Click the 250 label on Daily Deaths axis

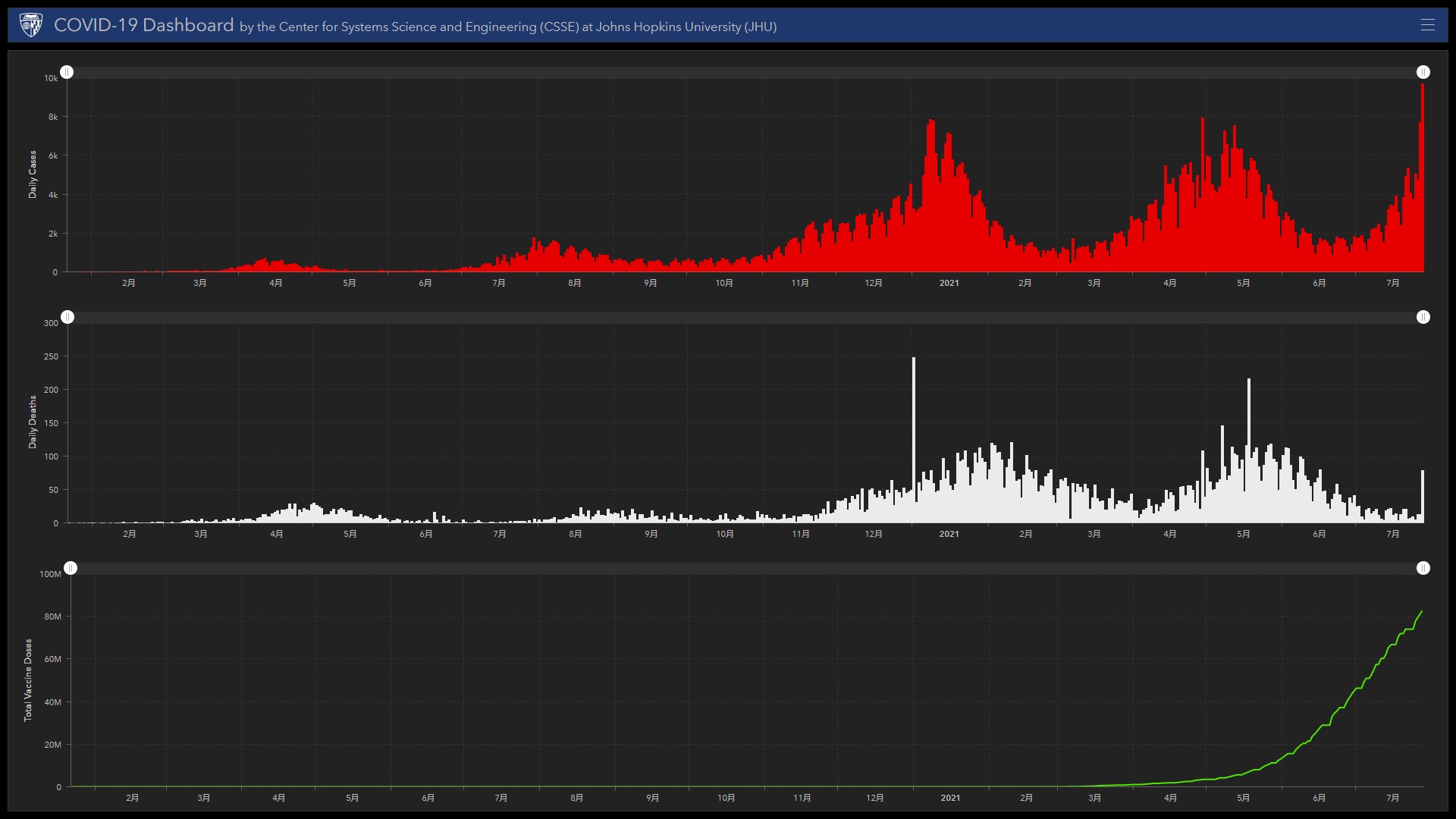(51, 356)
